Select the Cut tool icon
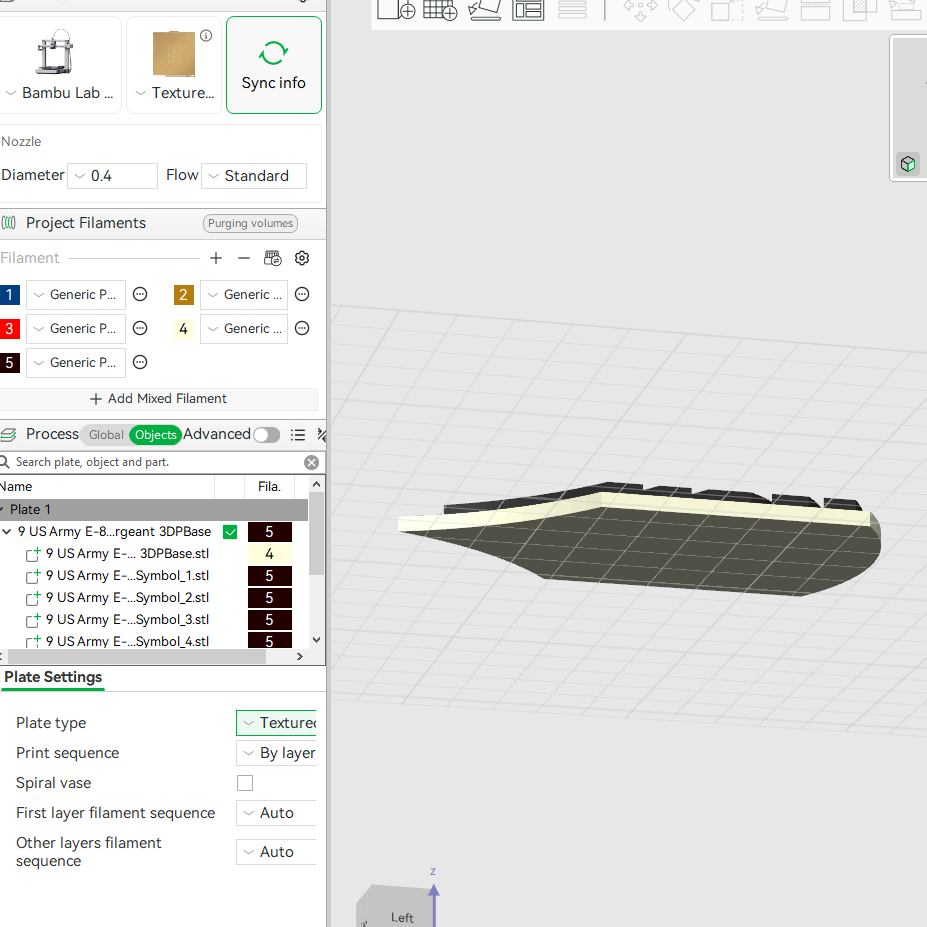Screen dimensions: 927x927 815,9
